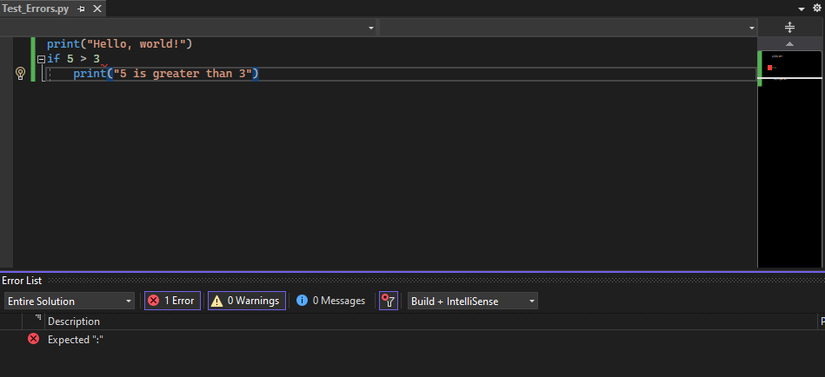The height and width of the screenshot is (377, 825).
Task: Click the red error icon beside Expected ":"
Action: tap(33, 339)
